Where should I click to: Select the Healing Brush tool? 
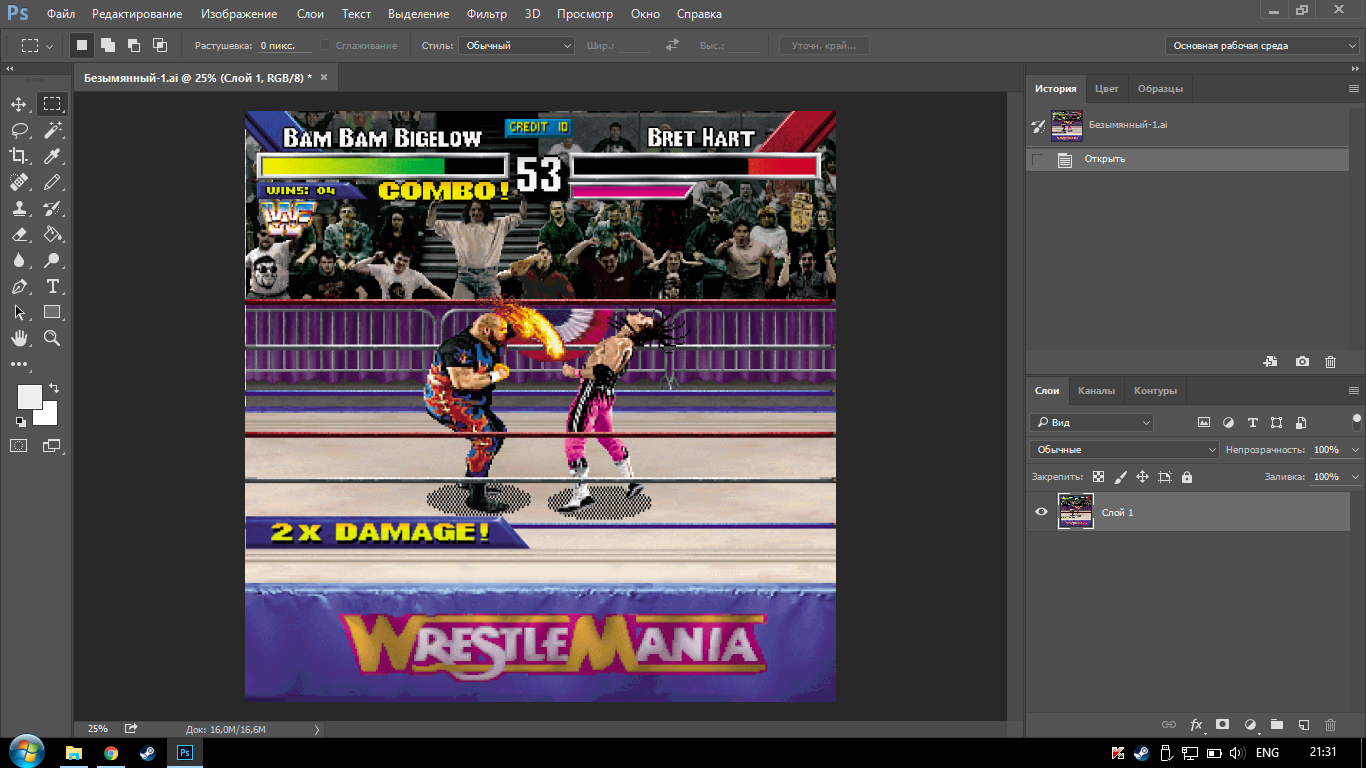(x=19, y=182)
